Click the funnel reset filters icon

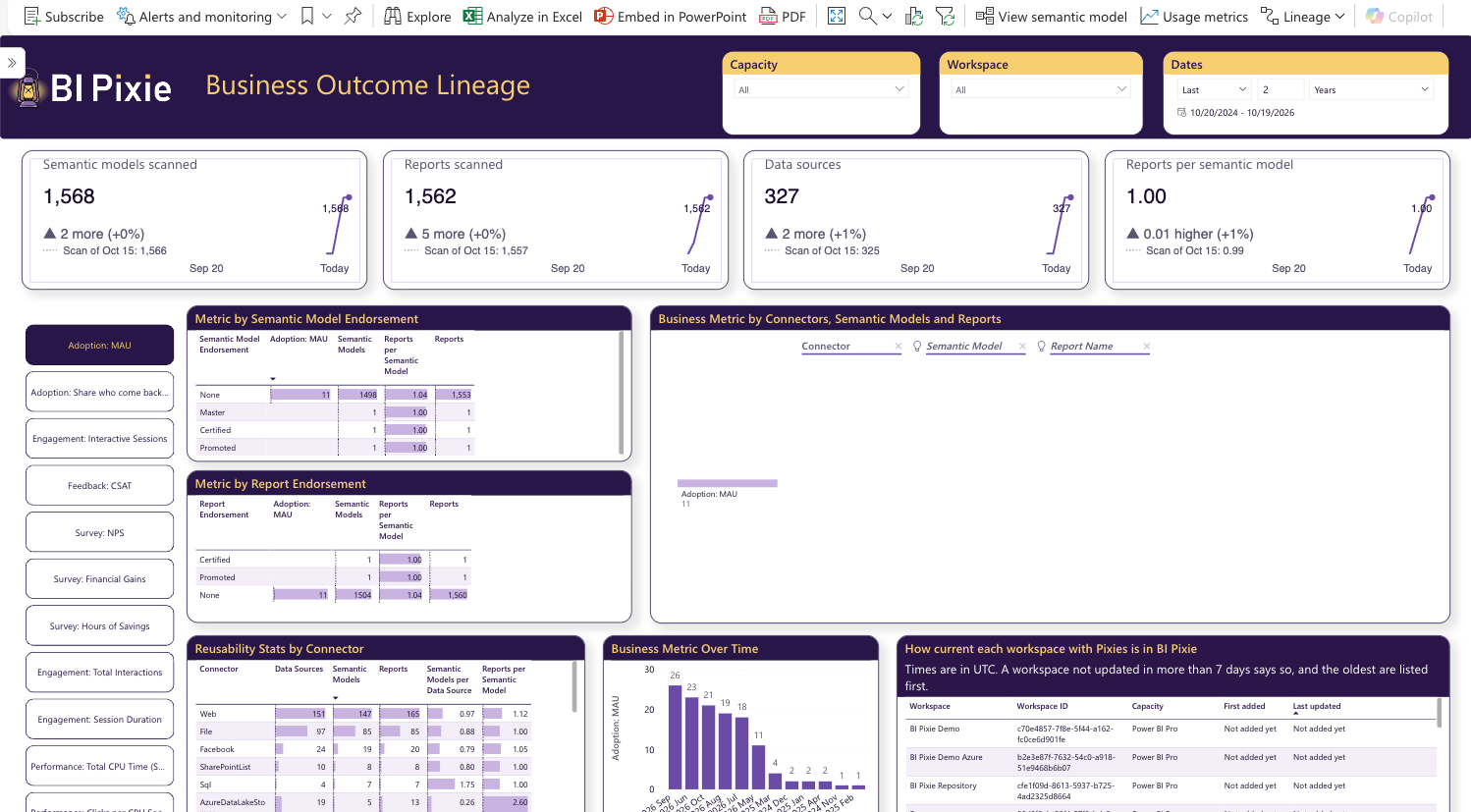coord(946,17)
